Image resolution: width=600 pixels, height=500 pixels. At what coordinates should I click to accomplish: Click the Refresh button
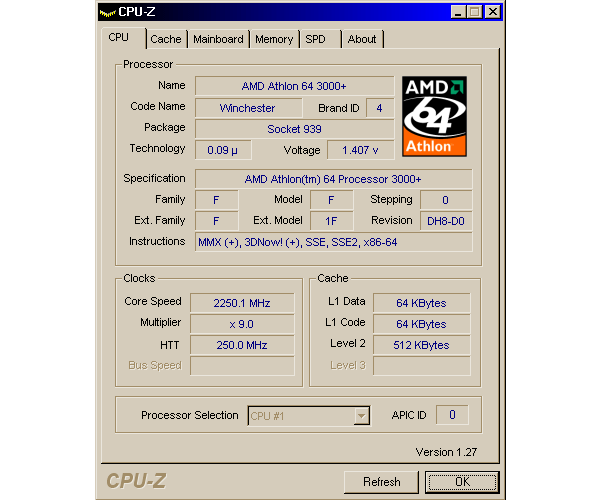pos(382,482)
